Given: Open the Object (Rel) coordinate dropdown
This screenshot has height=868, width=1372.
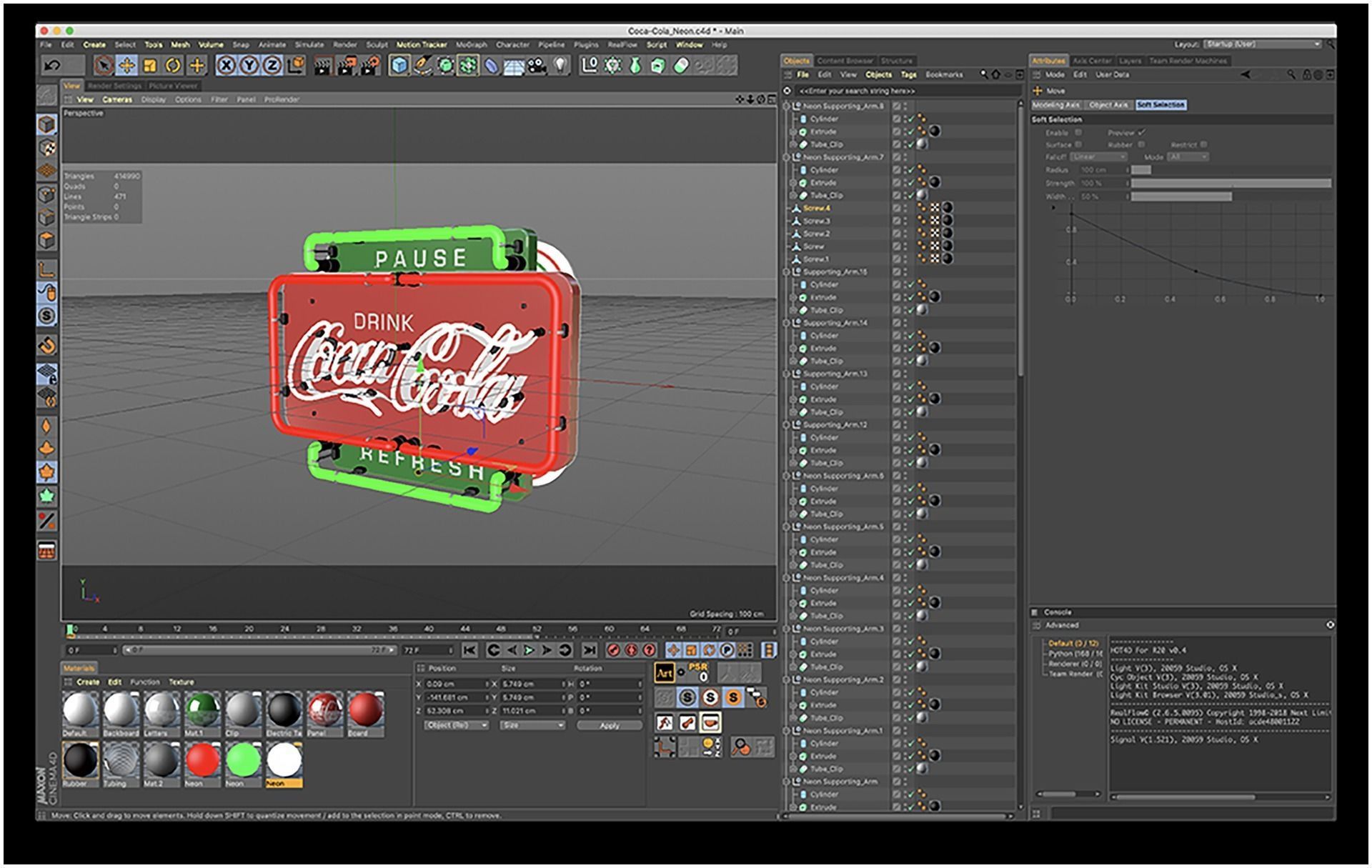Looking at the screenshot, I should 456,725.
